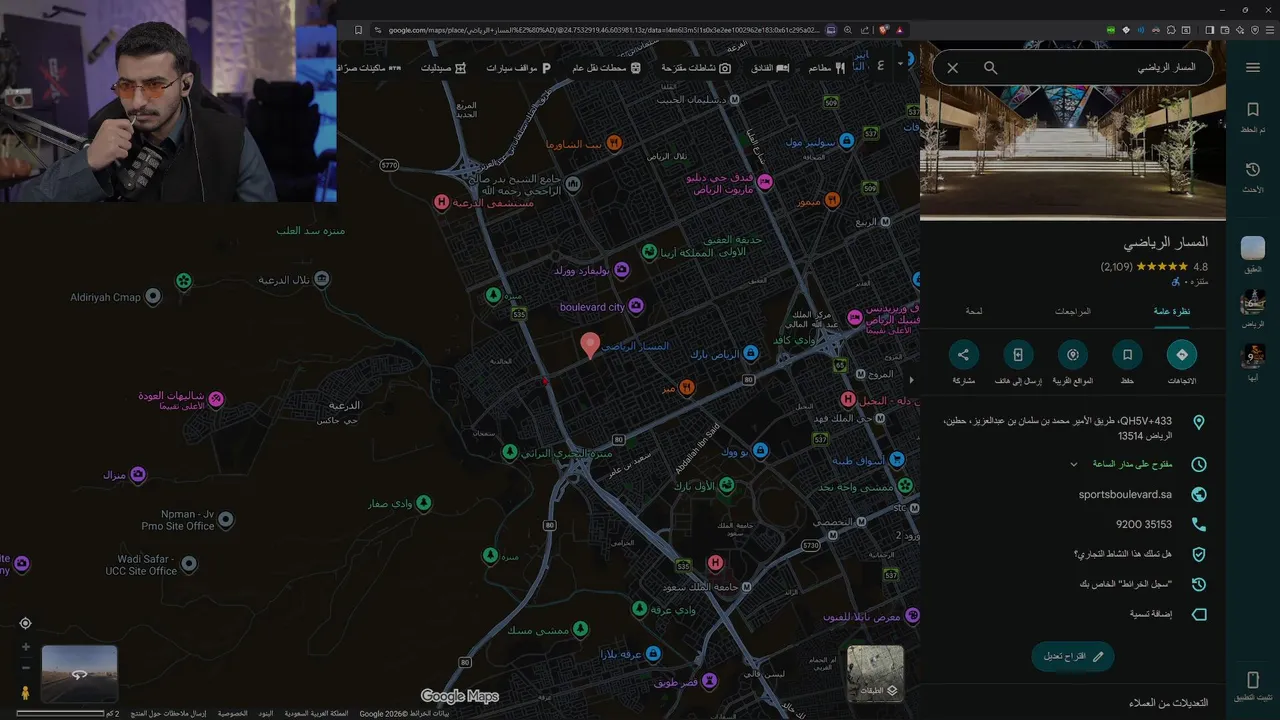The width and height of the screenshot is (1280, 720).
Task: Click the my location target icon
Action: point(26,623)
